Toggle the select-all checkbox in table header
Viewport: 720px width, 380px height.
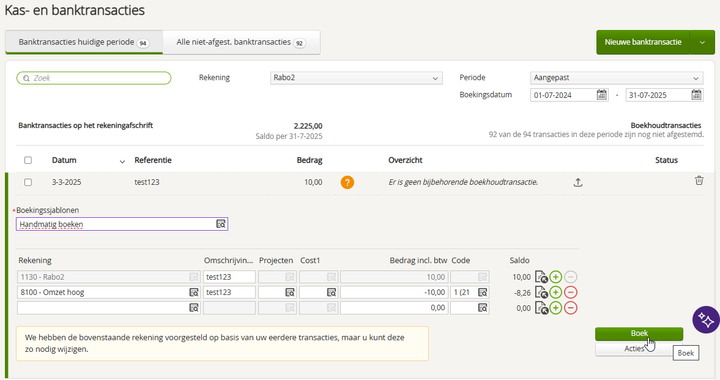click(28, 160)
